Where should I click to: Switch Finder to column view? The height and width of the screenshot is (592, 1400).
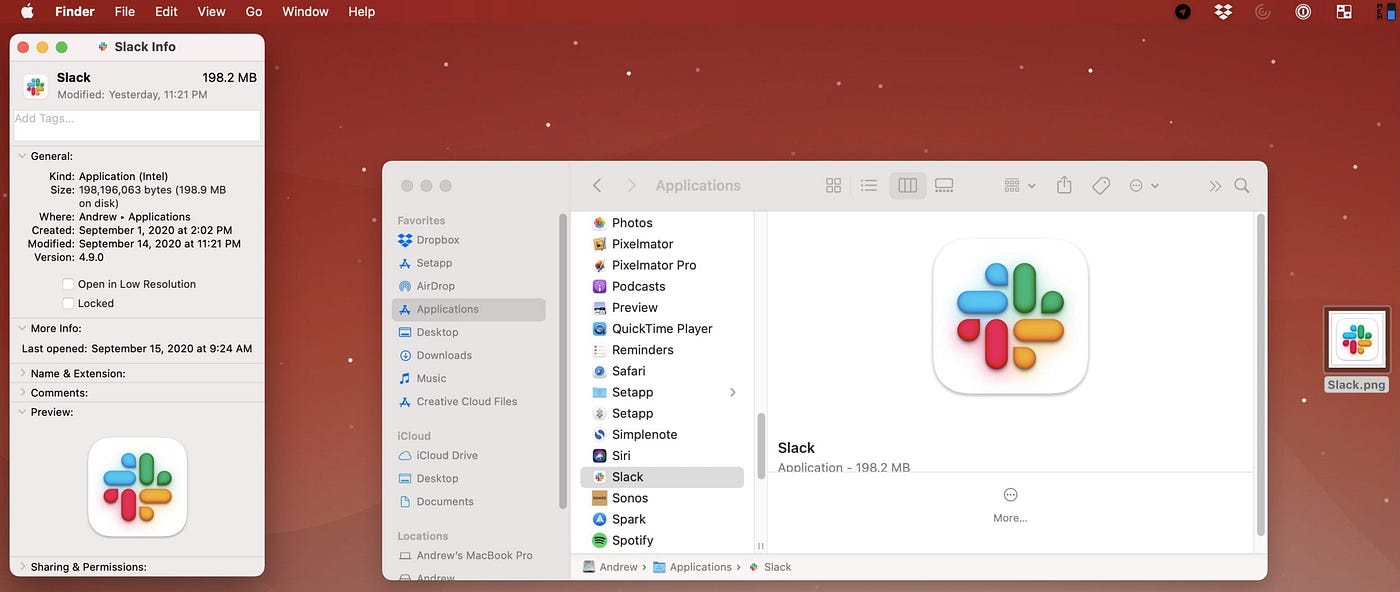coord(908,185)
